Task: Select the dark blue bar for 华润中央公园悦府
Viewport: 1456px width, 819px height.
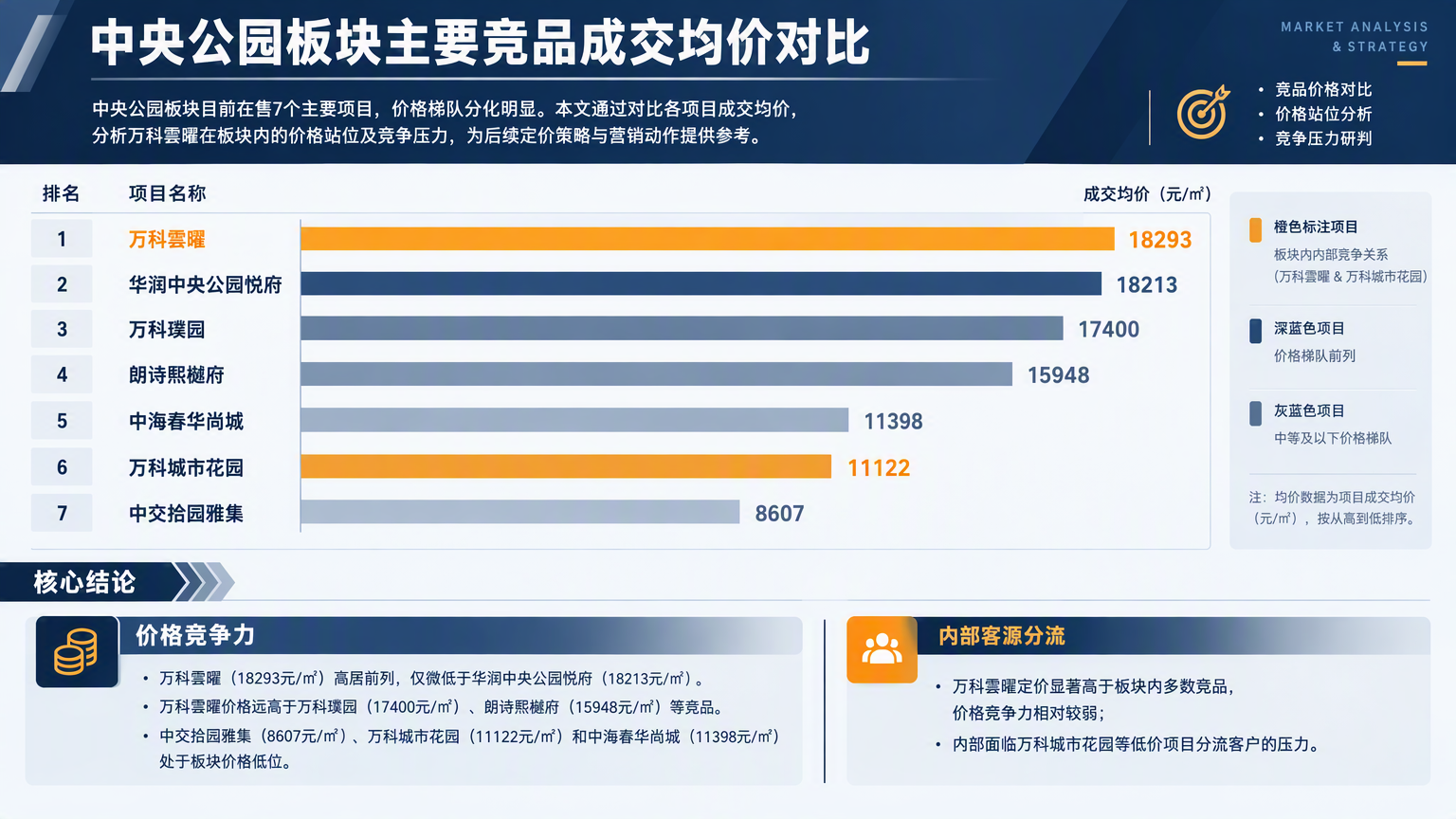Action: pyautogui.click(x=701, y=283)
